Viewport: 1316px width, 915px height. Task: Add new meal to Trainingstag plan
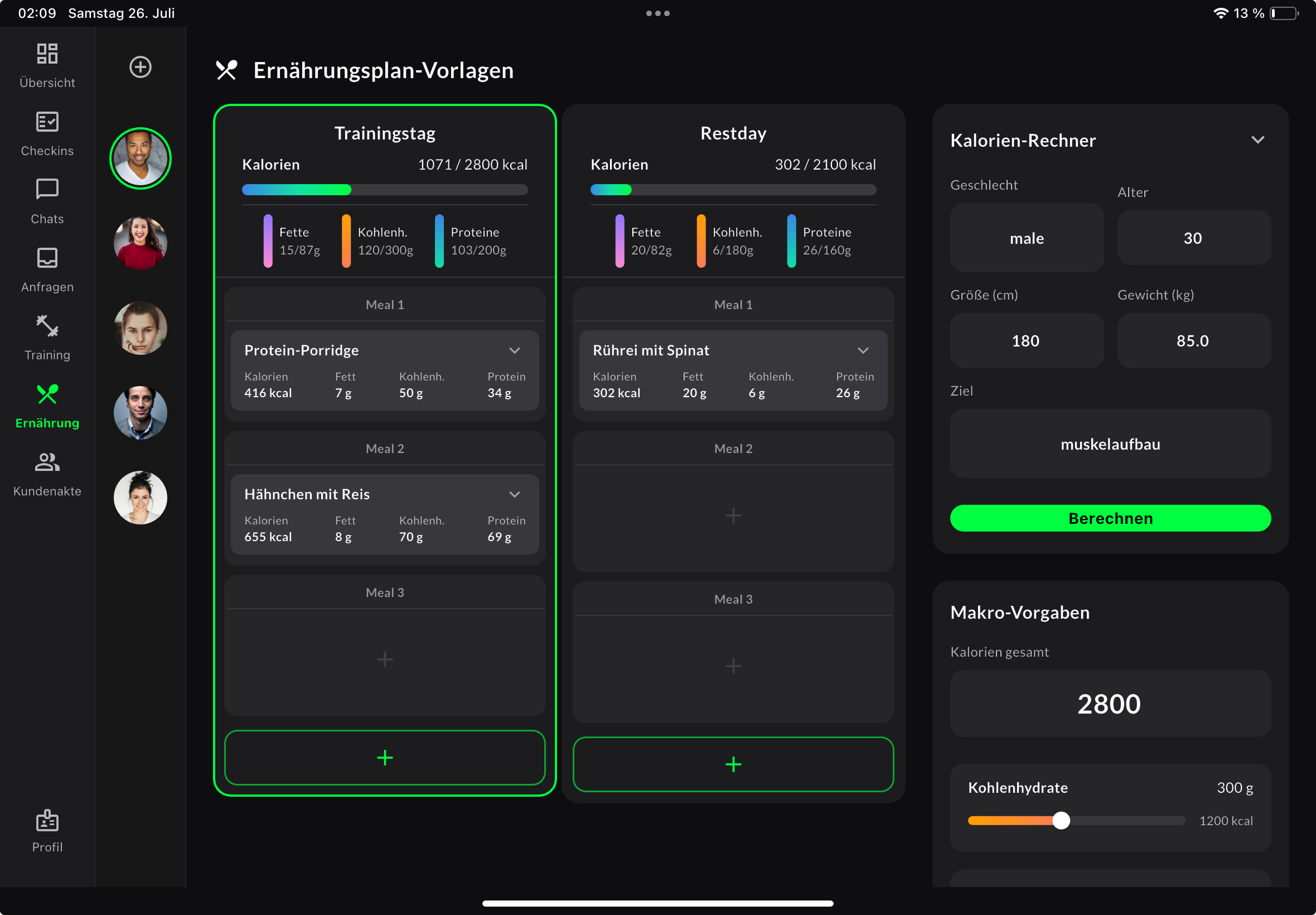click(x=384, y=757)
